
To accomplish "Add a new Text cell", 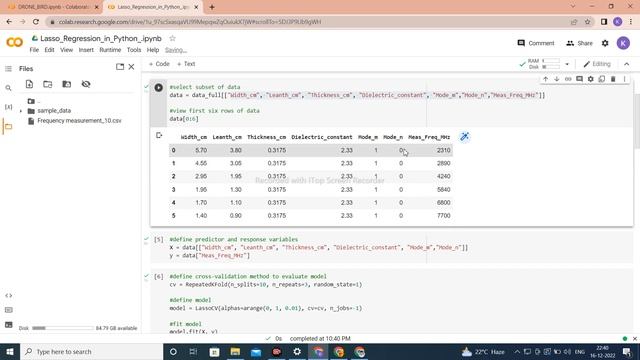I will click(186, 64).
